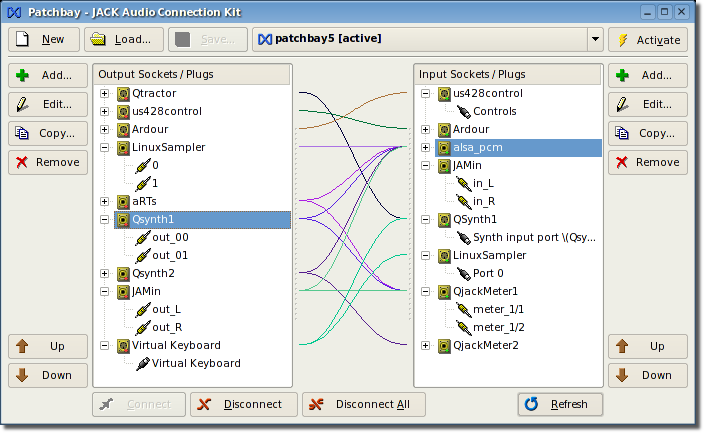Screen dimensions: 704x433
Task: Click the Qsynth2 socket icon
Action: tap(123, 274)
